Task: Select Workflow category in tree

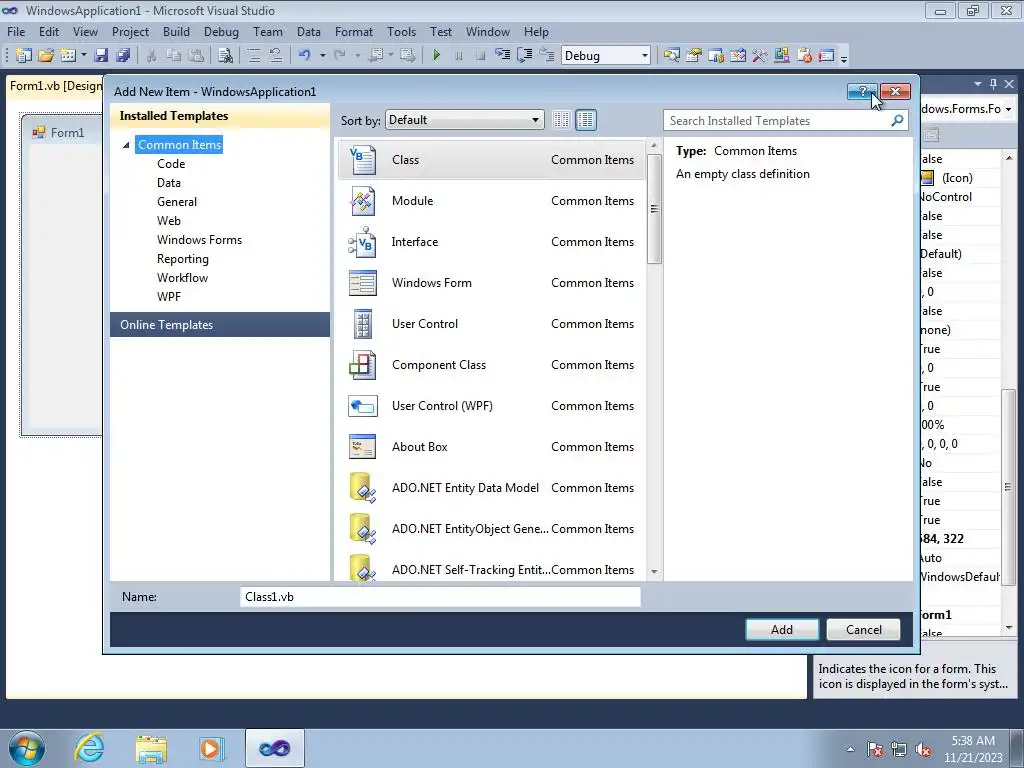Action: [182, 278]
